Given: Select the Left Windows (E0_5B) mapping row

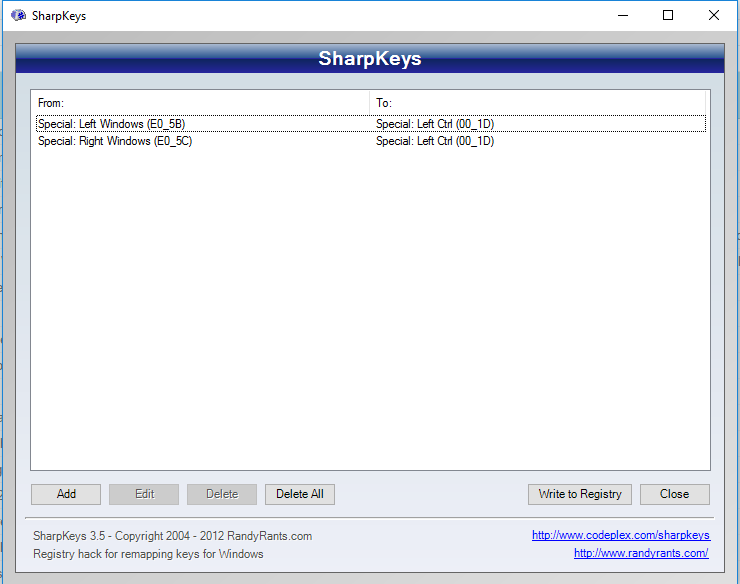Looking at the screenshot, I should (x=370, y=124).
